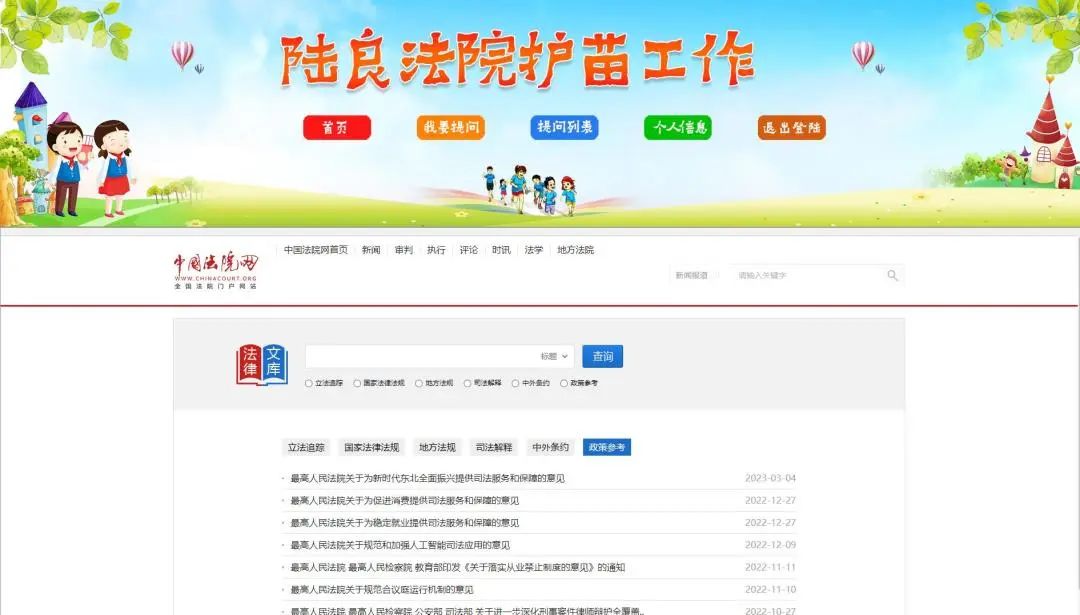
Task: Open the 法学 nav item
Action: click(534, 250)
